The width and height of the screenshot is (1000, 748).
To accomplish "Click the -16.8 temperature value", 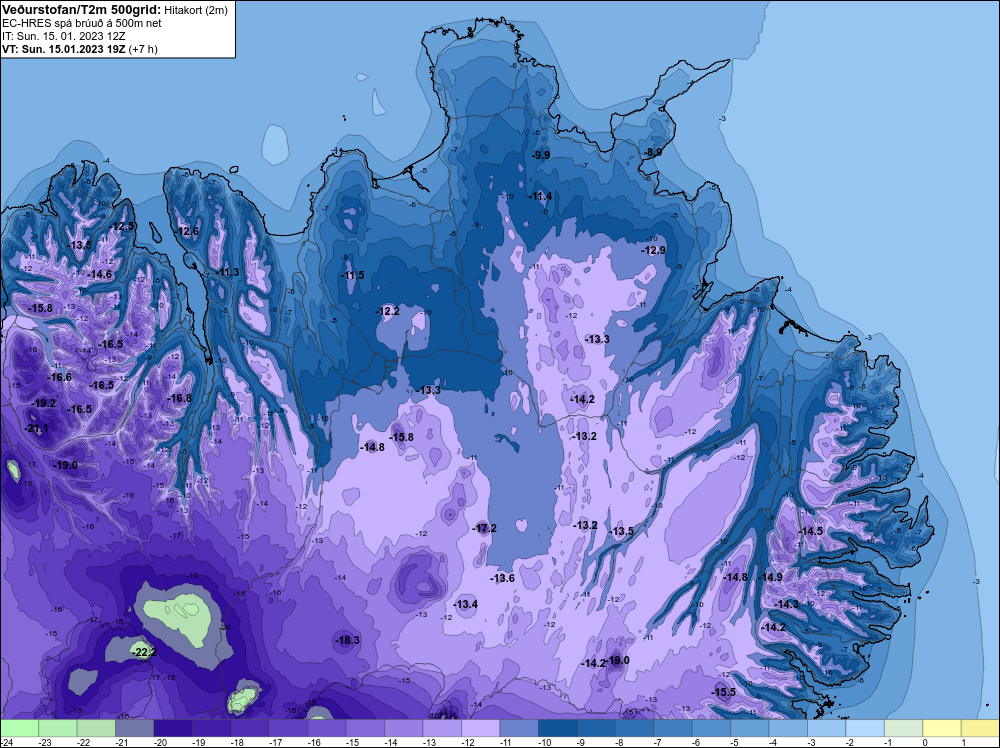I will (179, 398).
